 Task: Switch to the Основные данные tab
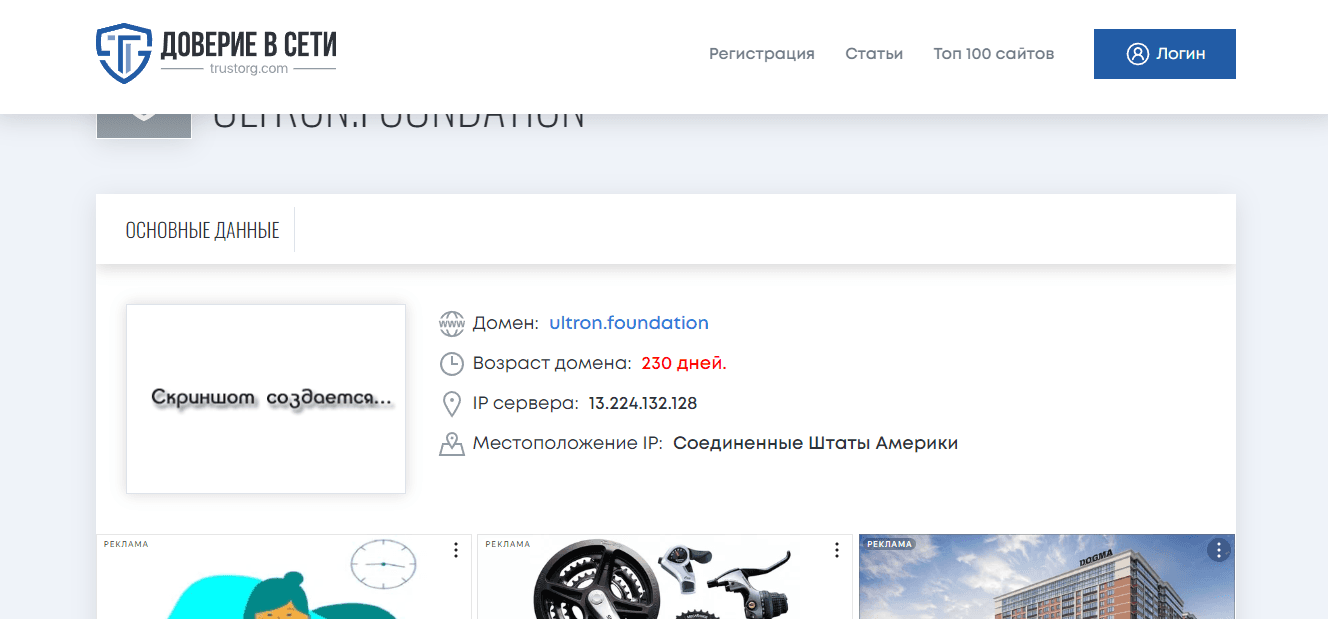pos(202,229)
